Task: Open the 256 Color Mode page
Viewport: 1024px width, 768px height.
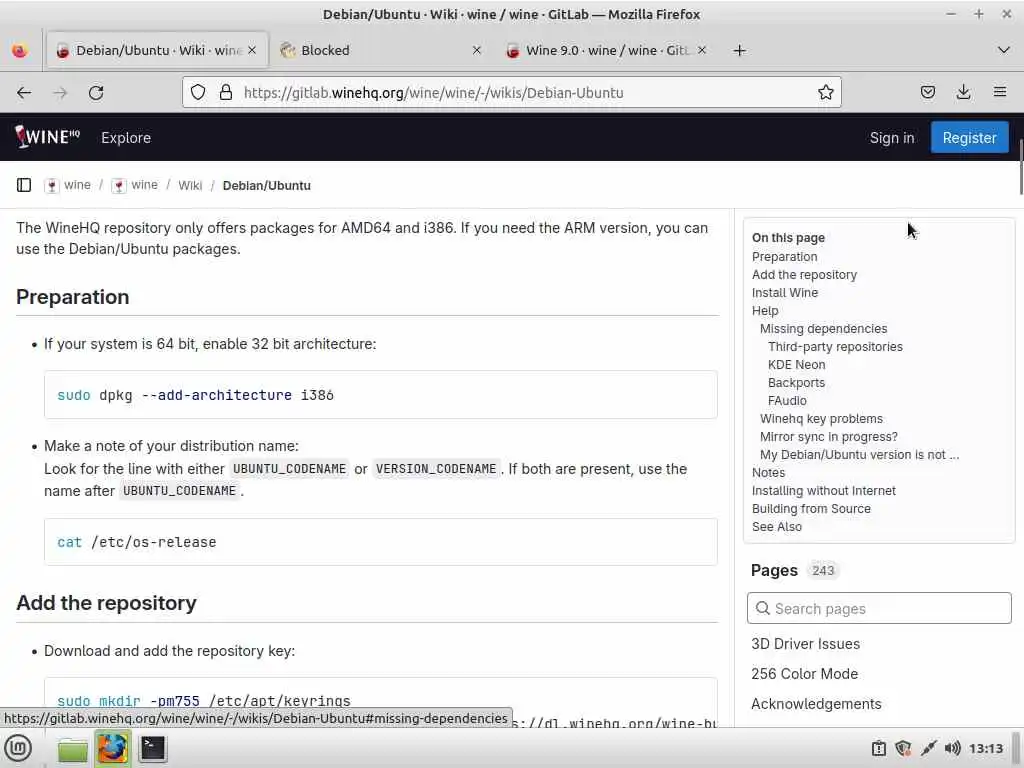Action: [804, 674]
